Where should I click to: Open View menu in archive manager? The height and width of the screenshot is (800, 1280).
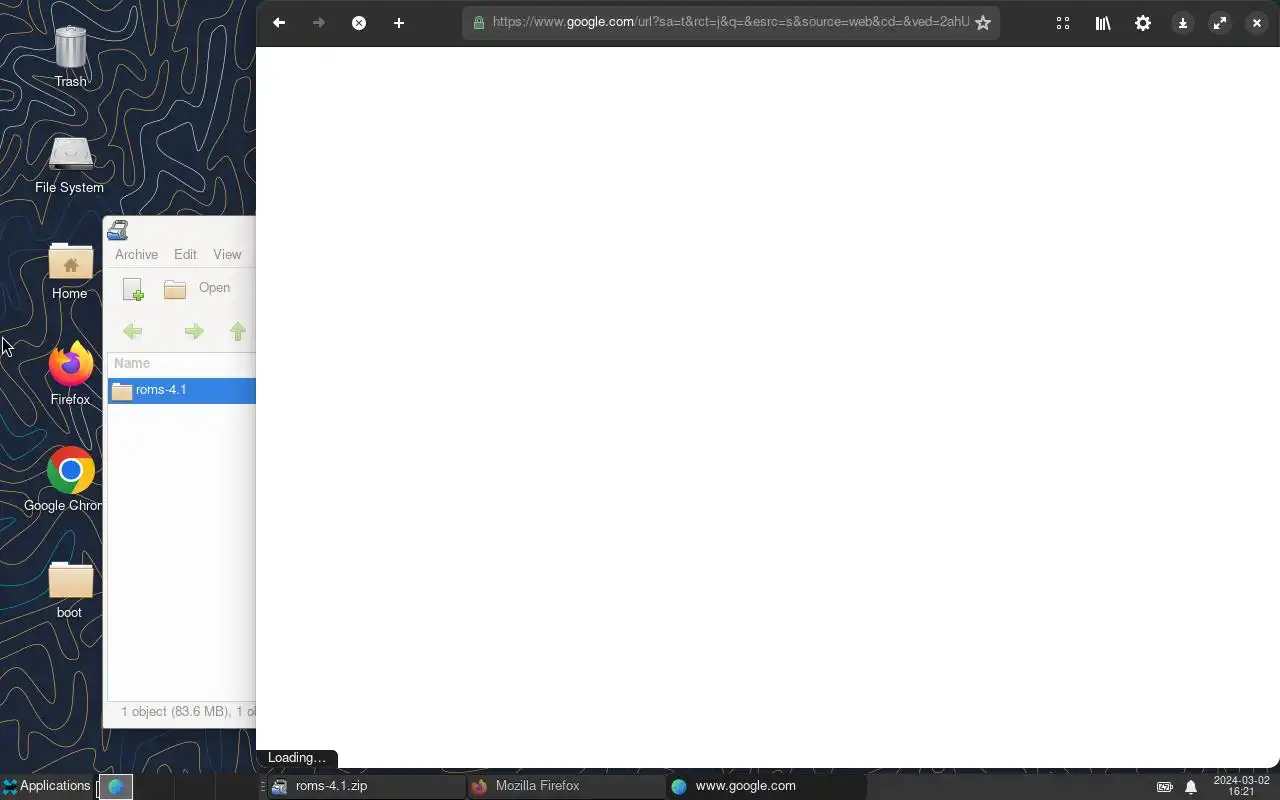(x=227, y=255)
